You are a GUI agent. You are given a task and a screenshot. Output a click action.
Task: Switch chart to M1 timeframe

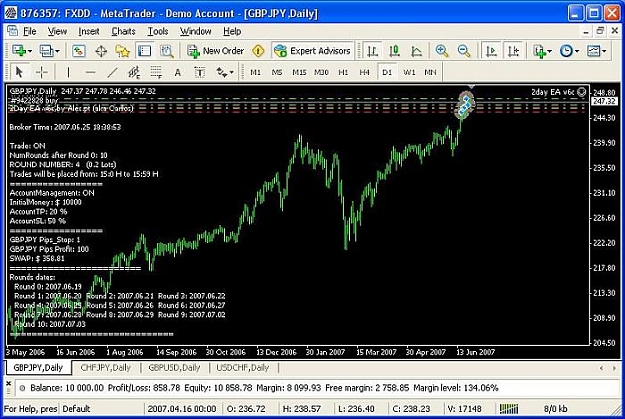(255, 73)
